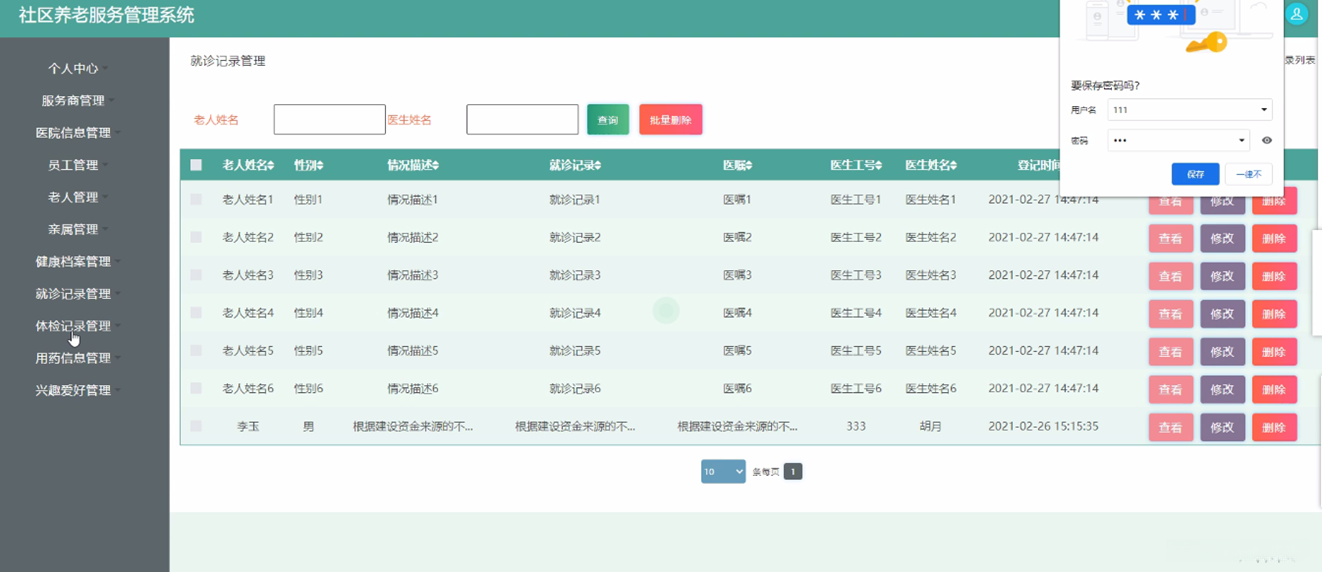Sort table by 医嘱 column arrows
The height and width of the screenshot is (572, 1323).
(x=748, y=165)
